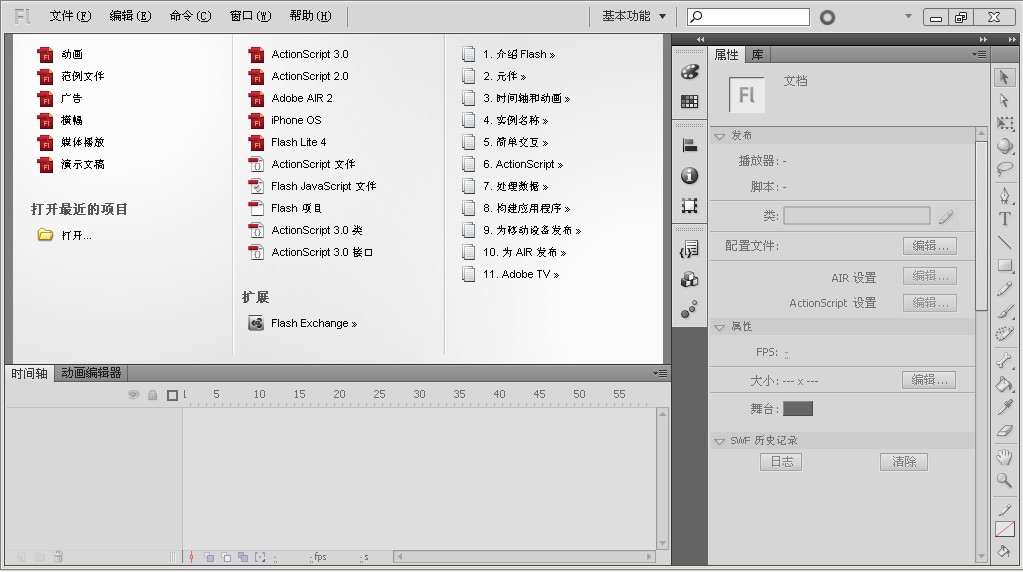Open the Transform panel icon
1023x572 pixels.
pos(690,205)
